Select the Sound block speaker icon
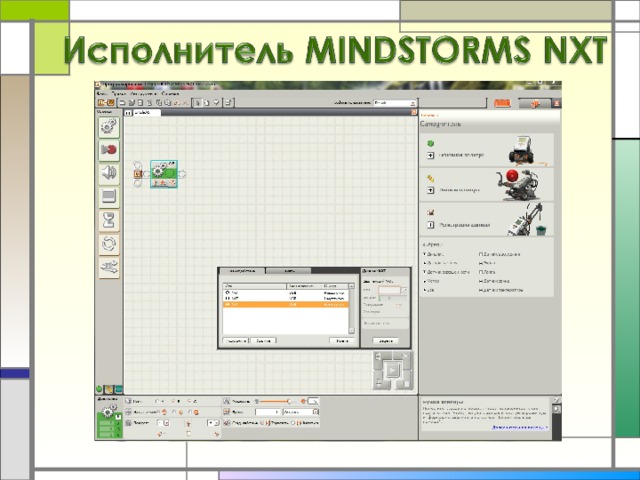Viewport: 640px width, 480px height. tap(109, 173)
